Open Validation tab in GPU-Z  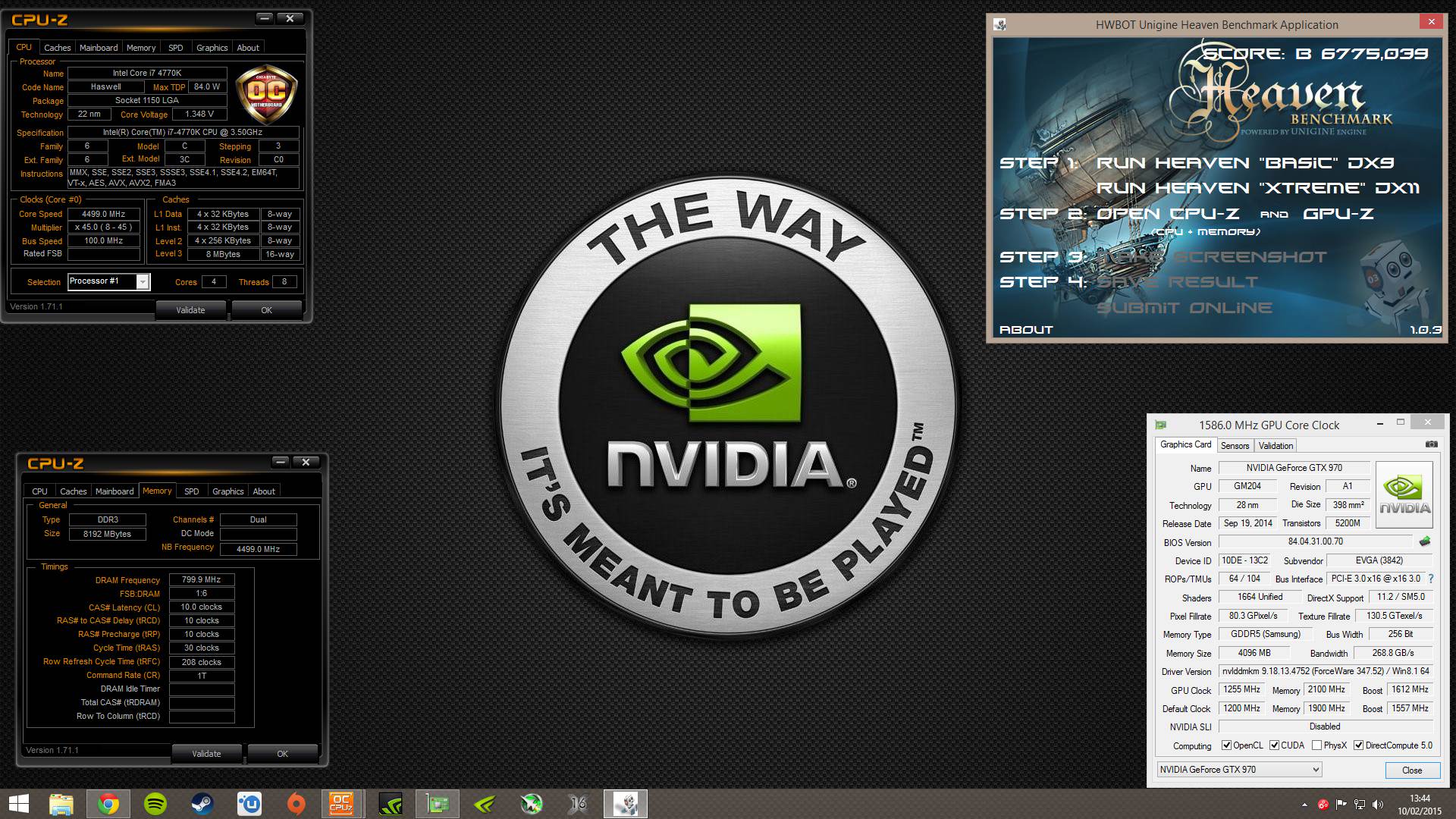(x=1276, y=446)
